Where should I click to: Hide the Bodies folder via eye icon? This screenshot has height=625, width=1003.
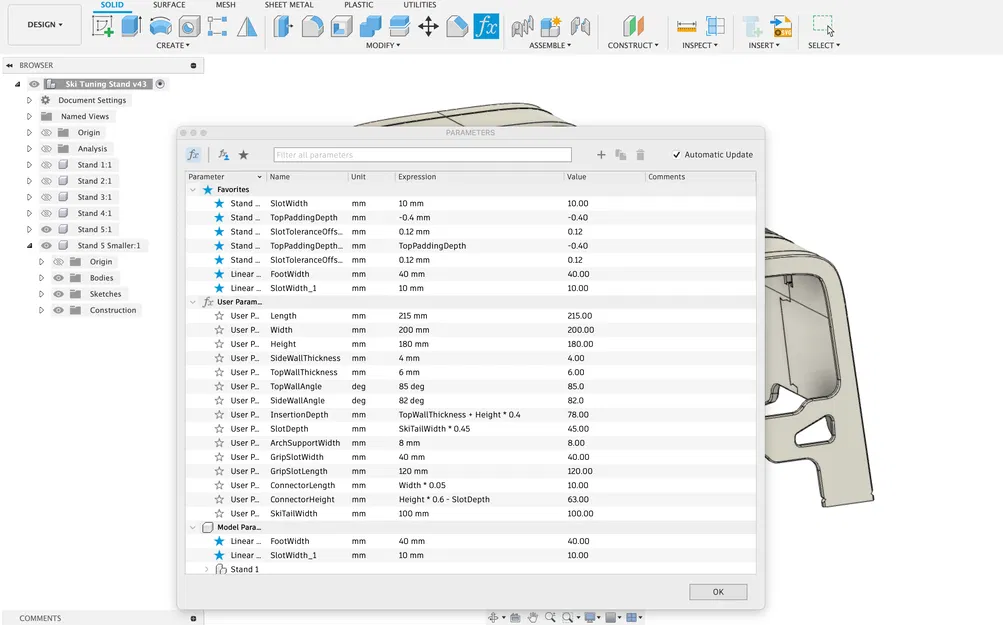(x=58, y=278)
